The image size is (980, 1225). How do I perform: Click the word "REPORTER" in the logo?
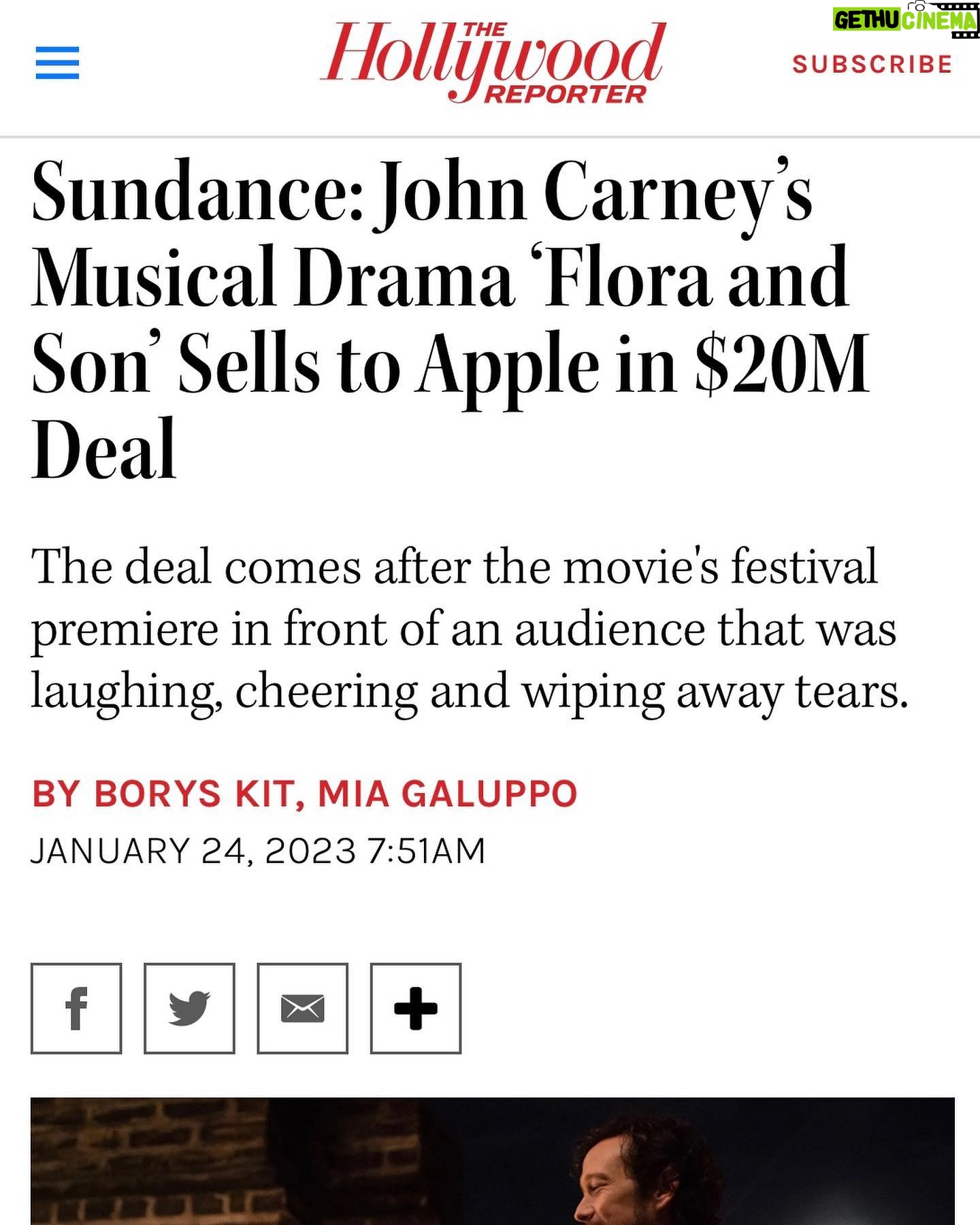click(564, 95)
